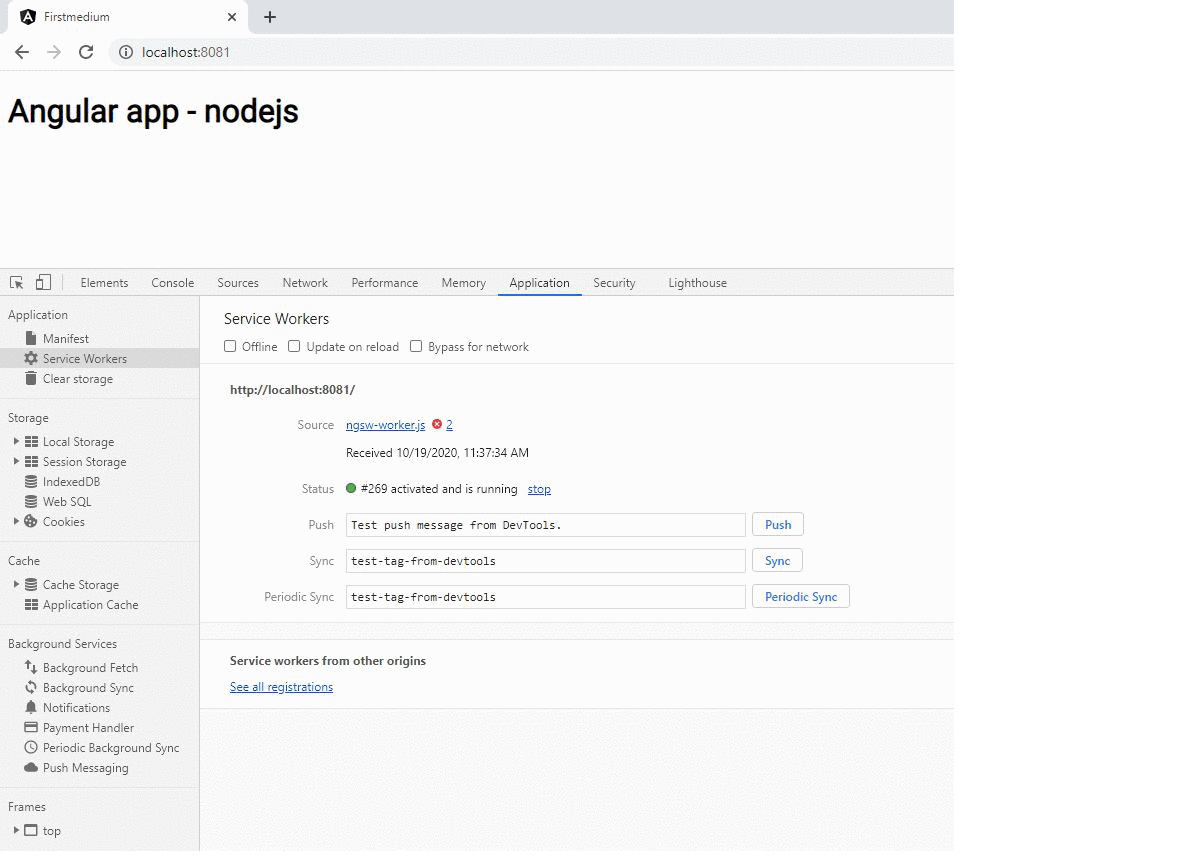This screenshot has height=861, width=1200.
Task: Click the browser forward arrow
Action: [54, 52]
